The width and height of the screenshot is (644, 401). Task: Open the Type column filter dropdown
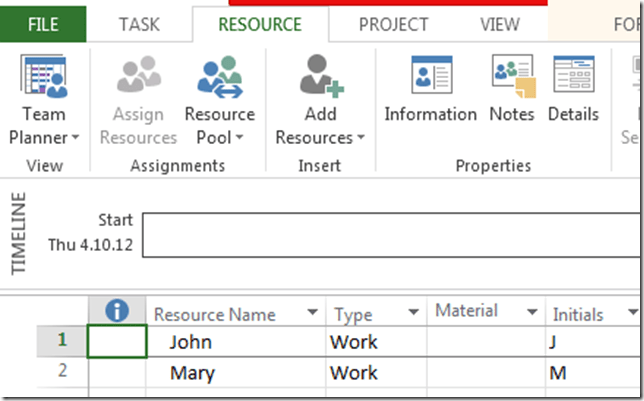(x=413, y=314)
